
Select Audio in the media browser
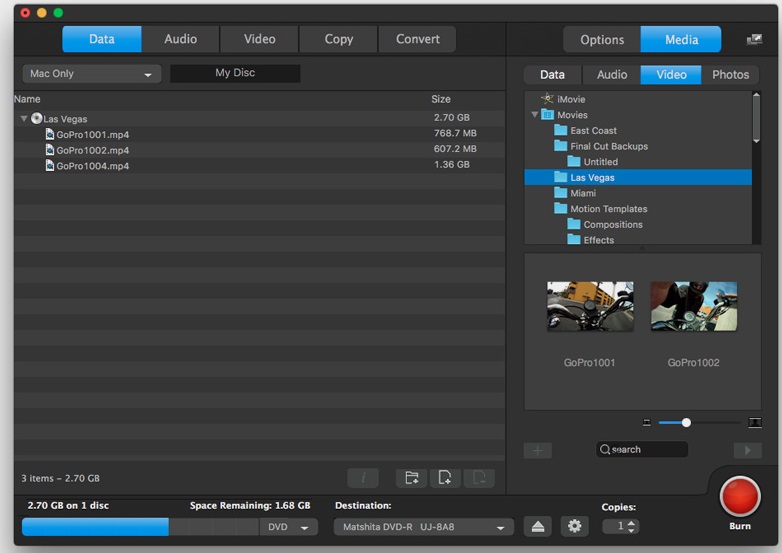pyautogui.click(x=612, y=75)
